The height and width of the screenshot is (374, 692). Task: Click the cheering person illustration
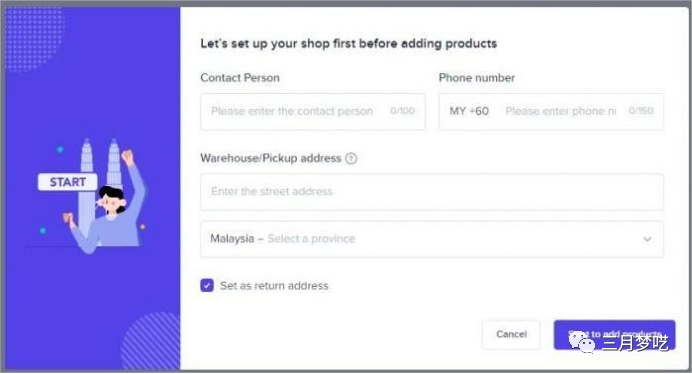(x=108, y=204)
